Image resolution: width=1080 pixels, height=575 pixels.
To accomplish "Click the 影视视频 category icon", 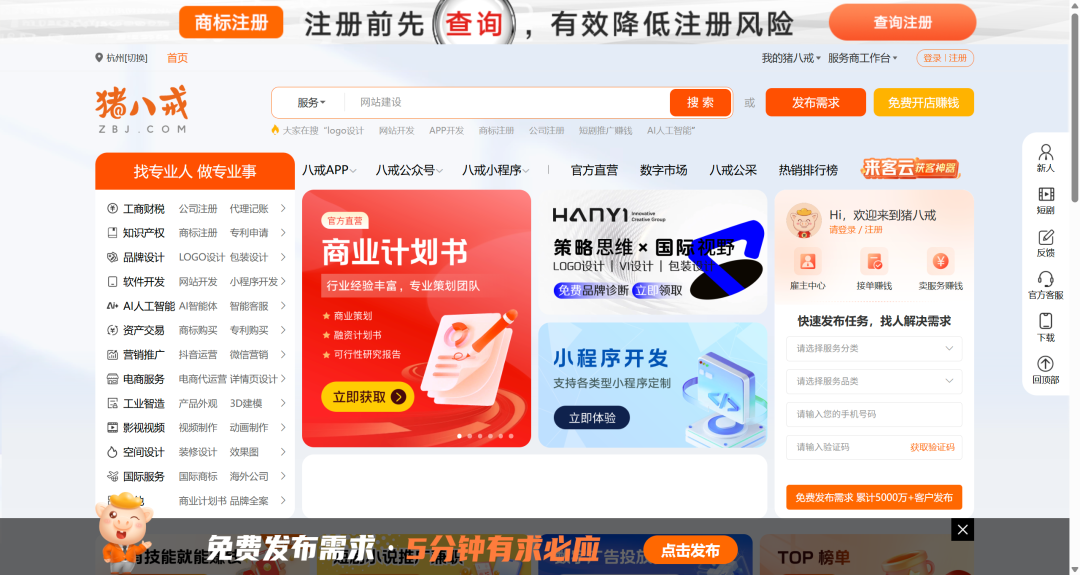I will tap(112, 428).
